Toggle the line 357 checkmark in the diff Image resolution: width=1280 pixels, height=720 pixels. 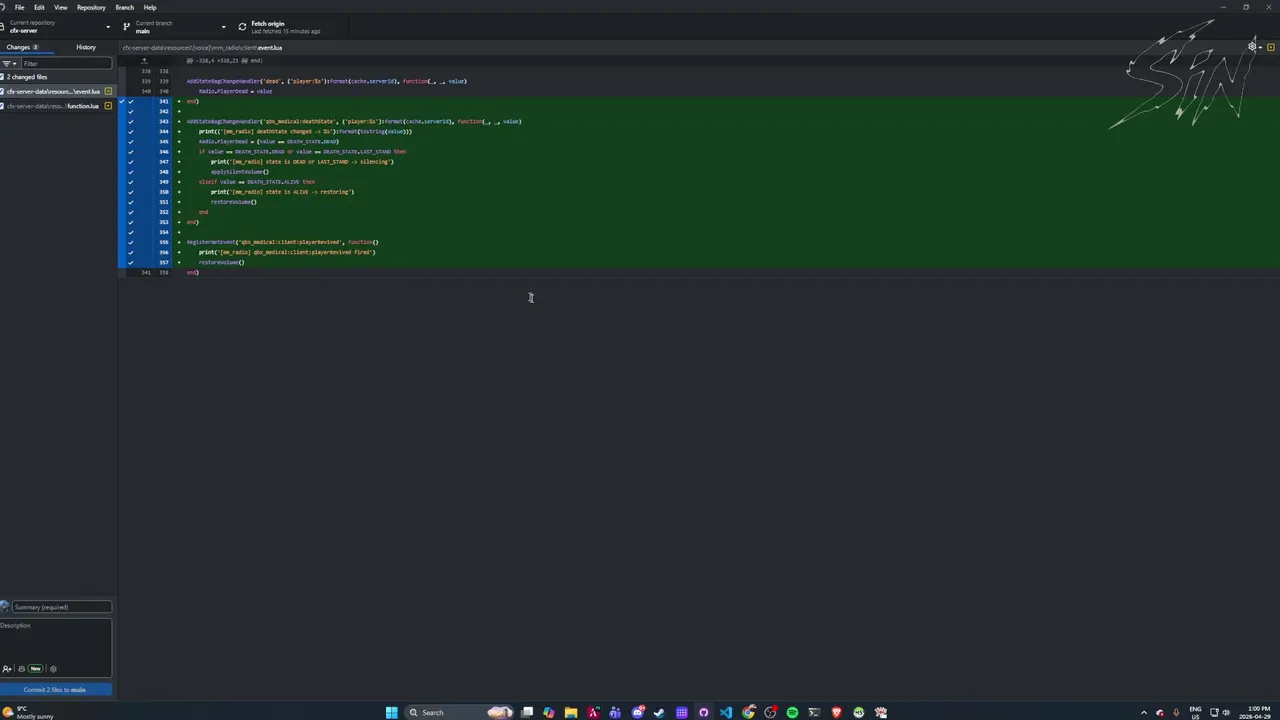(130, 262)
